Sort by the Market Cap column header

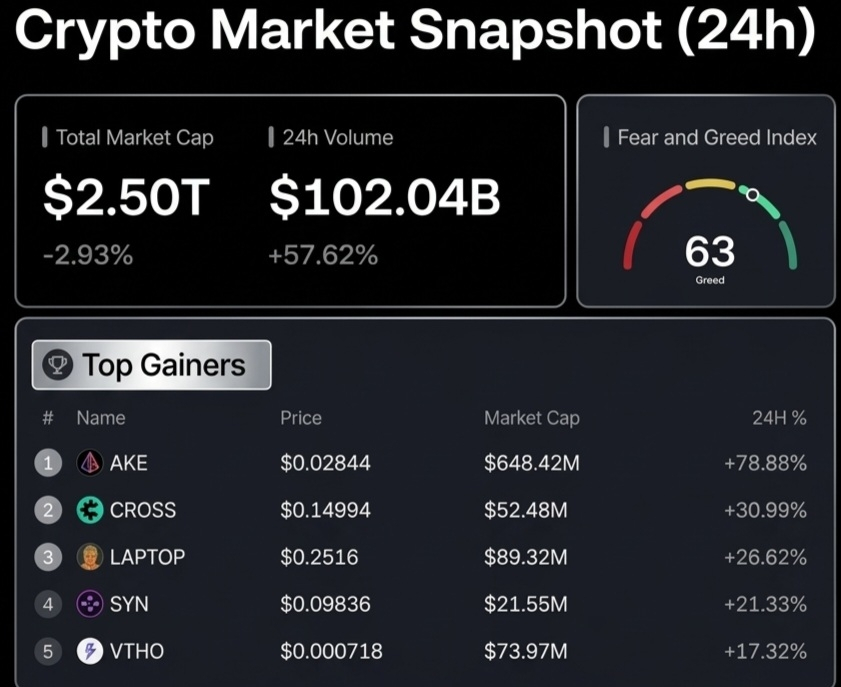click(532, 418)
